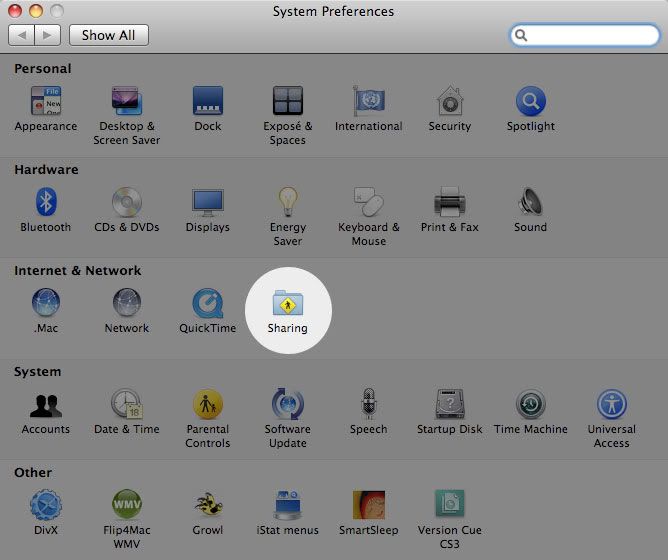
Task: Minimize the System Preferences window
Action: pos(36,11)
